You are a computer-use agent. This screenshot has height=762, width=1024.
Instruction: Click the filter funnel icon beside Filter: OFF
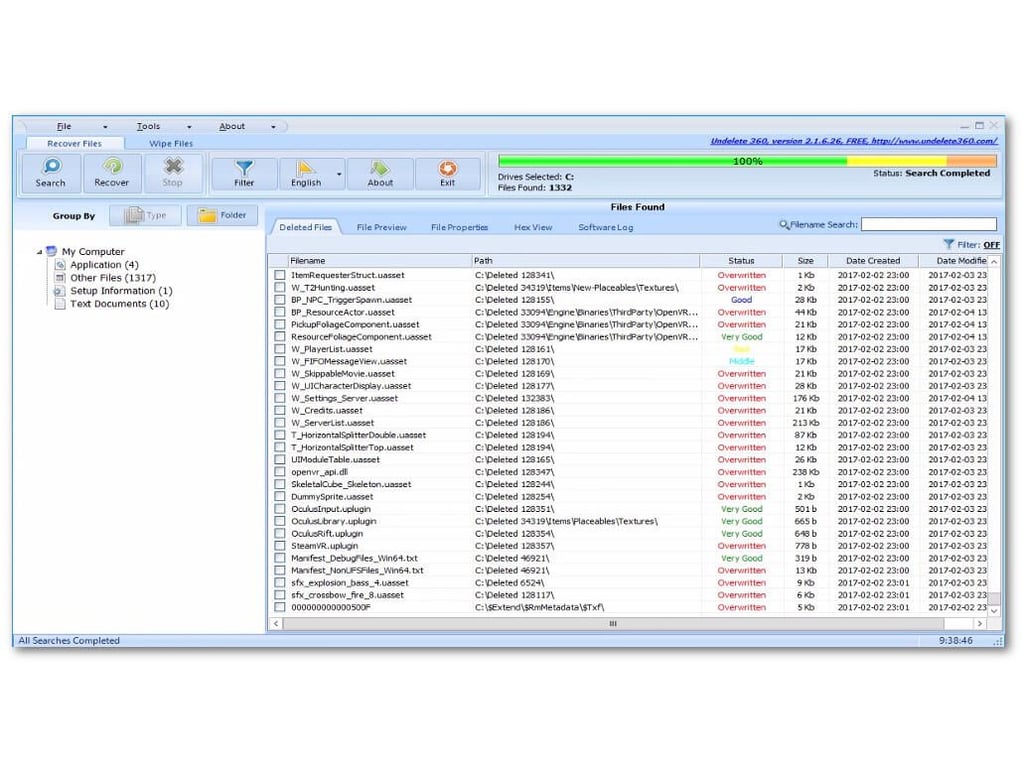tap(948, 244)
